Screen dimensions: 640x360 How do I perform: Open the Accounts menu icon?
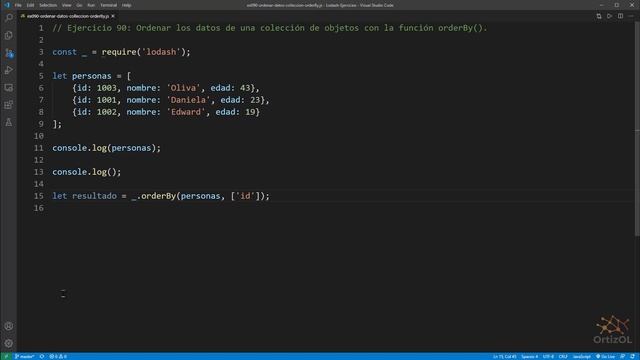point(9,326)
